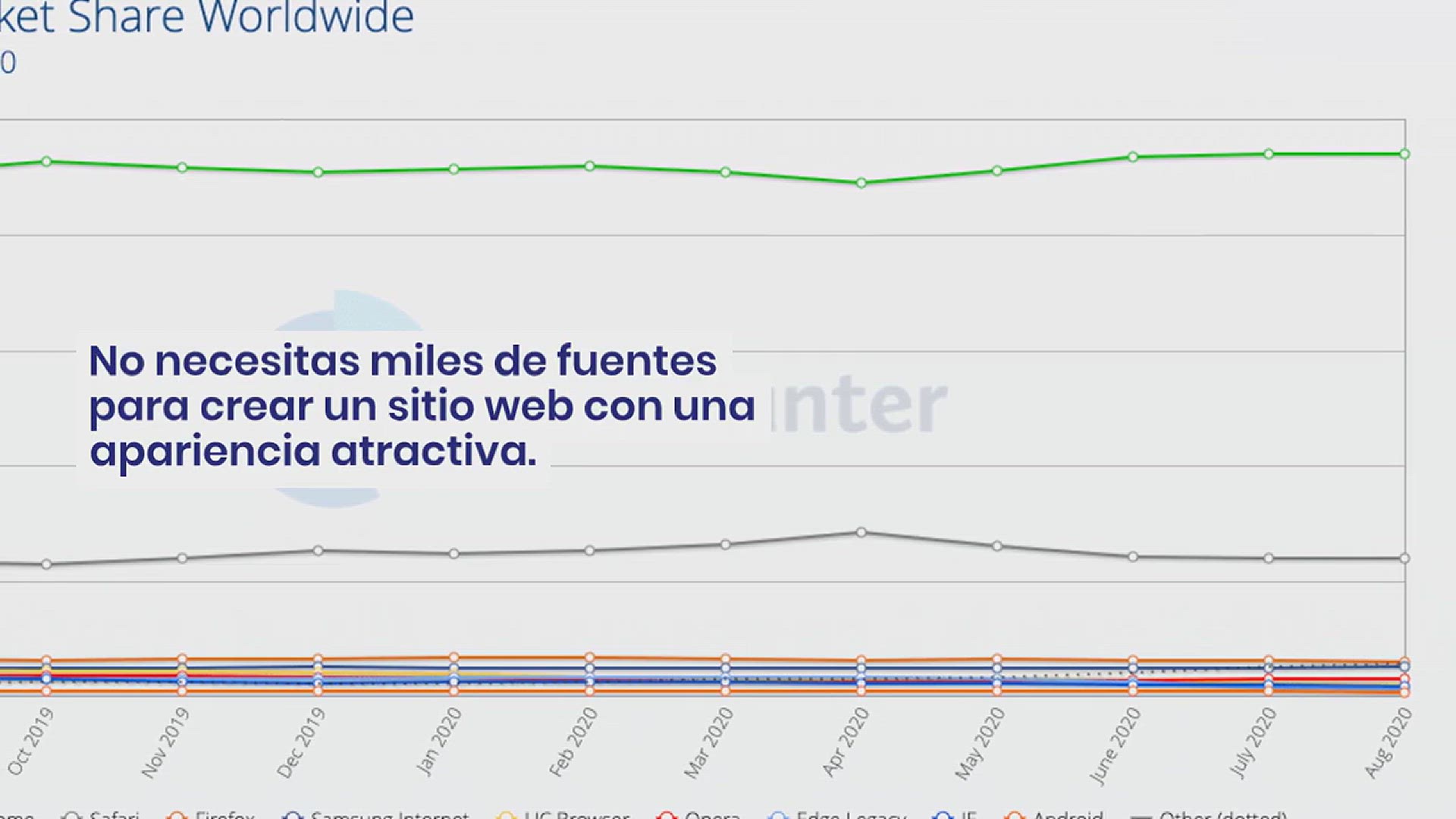Select orange line point at Jan 2020
The width and height of the screenshot is (1456, 819).
(453, 657)
